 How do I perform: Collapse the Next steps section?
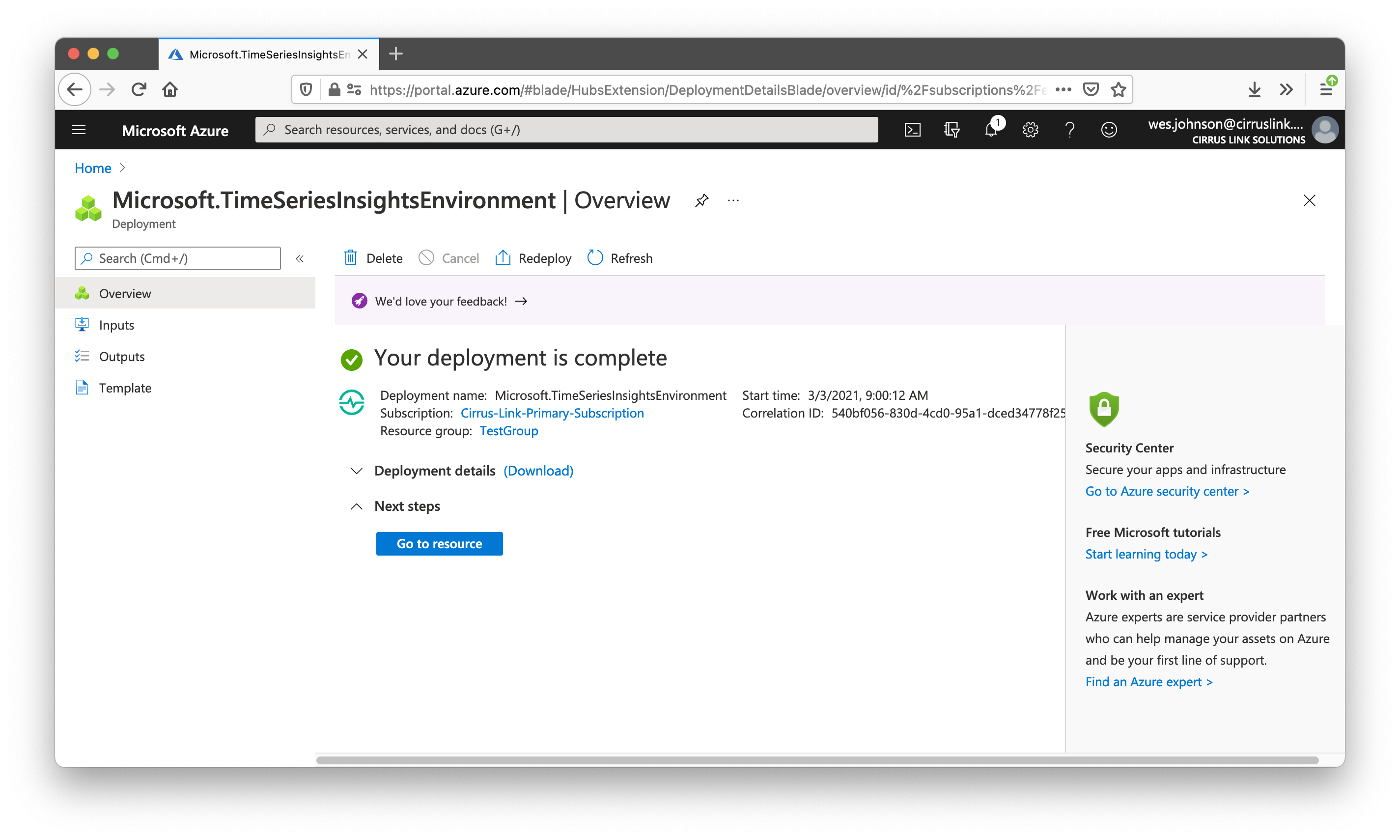[357, 506]
